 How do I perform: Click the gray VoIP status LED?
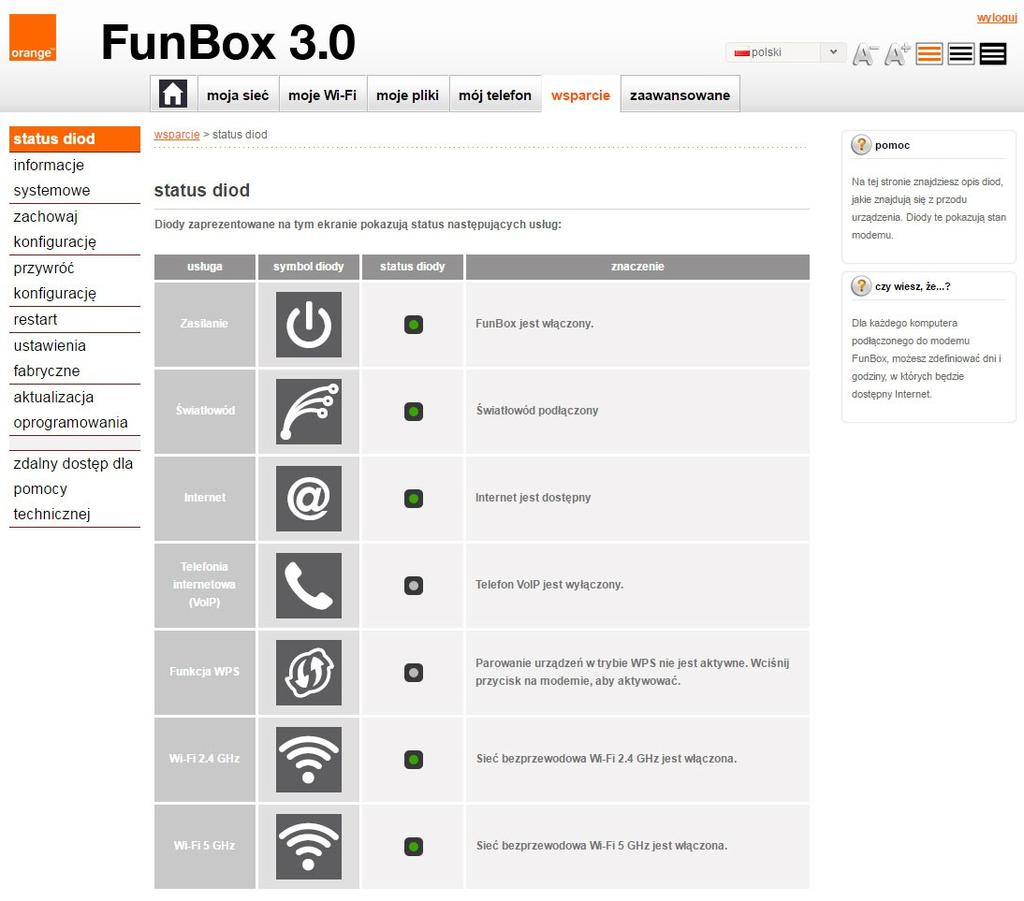(413, 586)
